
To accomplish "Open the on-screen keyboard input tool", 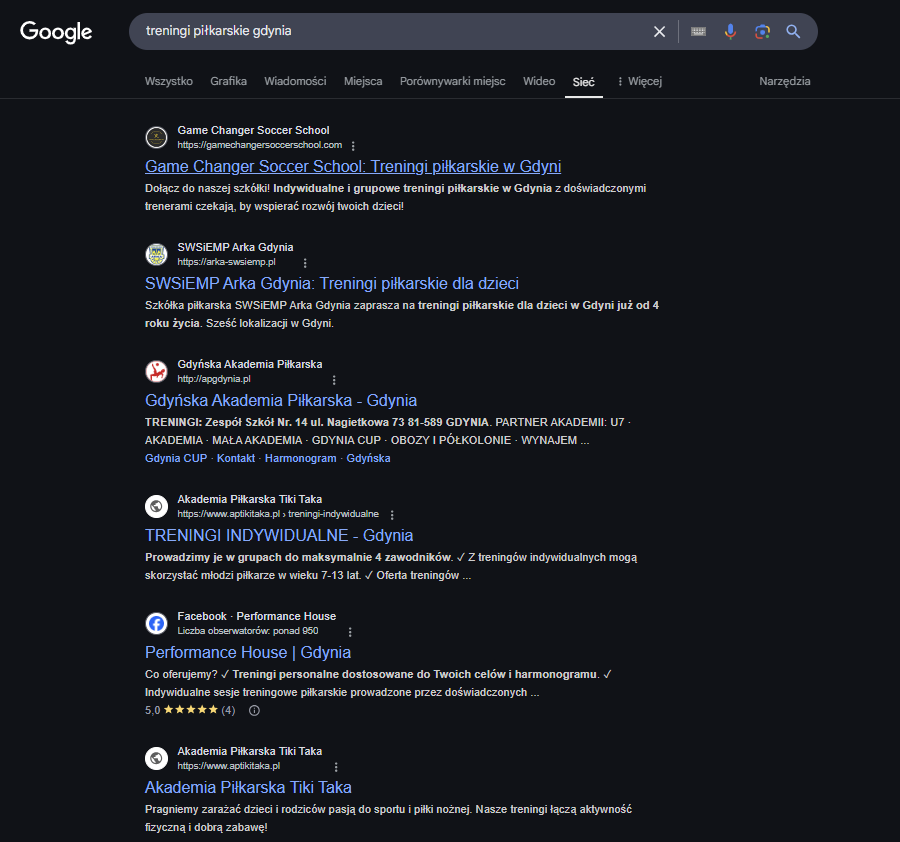I will [698, 32].
